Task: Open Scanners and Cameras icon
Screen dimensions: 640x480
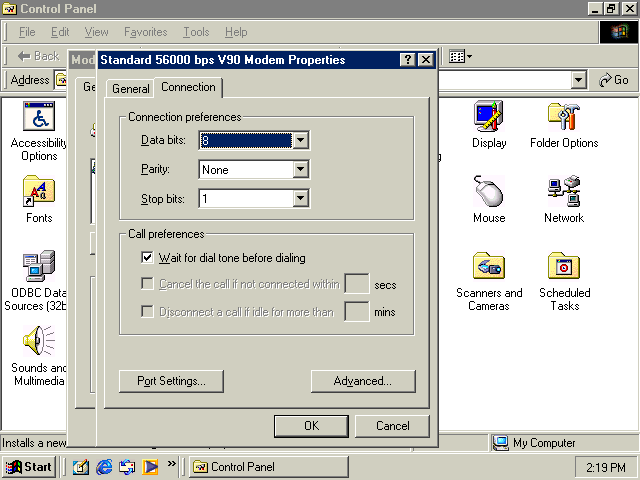Action: [489, 266]
